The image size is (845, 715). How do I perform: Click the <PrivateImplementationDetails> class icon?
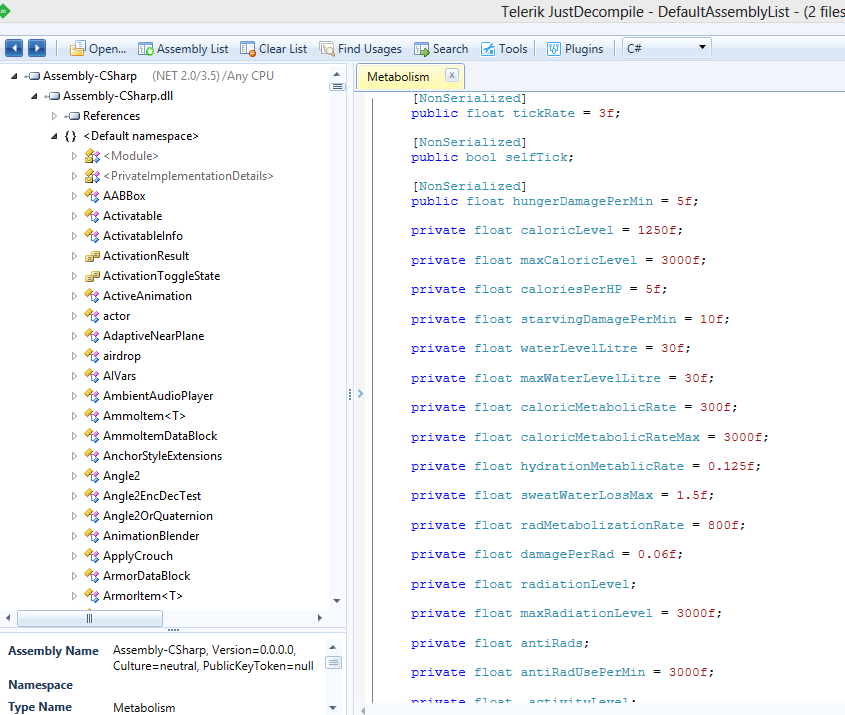[x=92, y=176]
